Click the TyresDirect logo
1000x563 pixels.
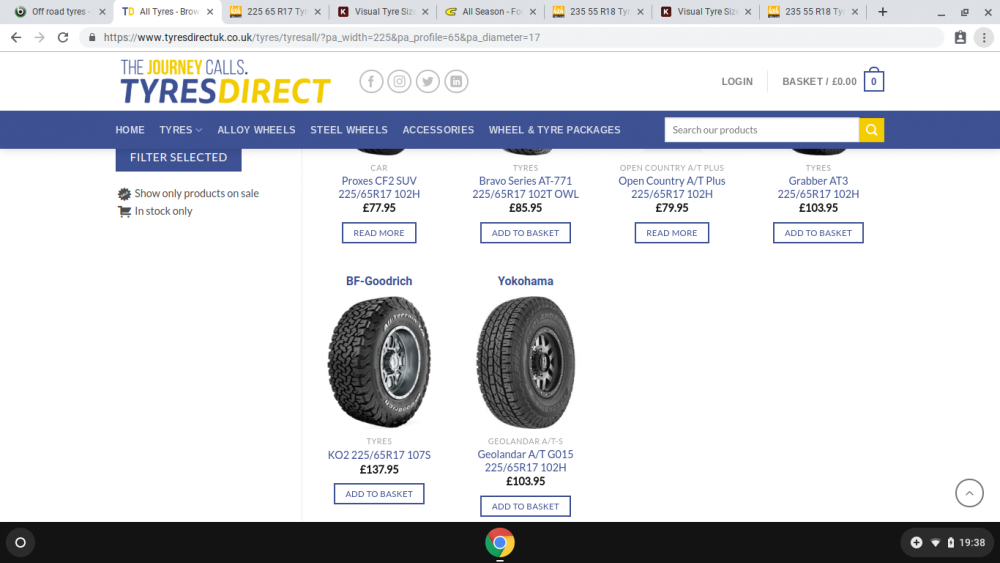pyautogui.click(x=225, y=82)
